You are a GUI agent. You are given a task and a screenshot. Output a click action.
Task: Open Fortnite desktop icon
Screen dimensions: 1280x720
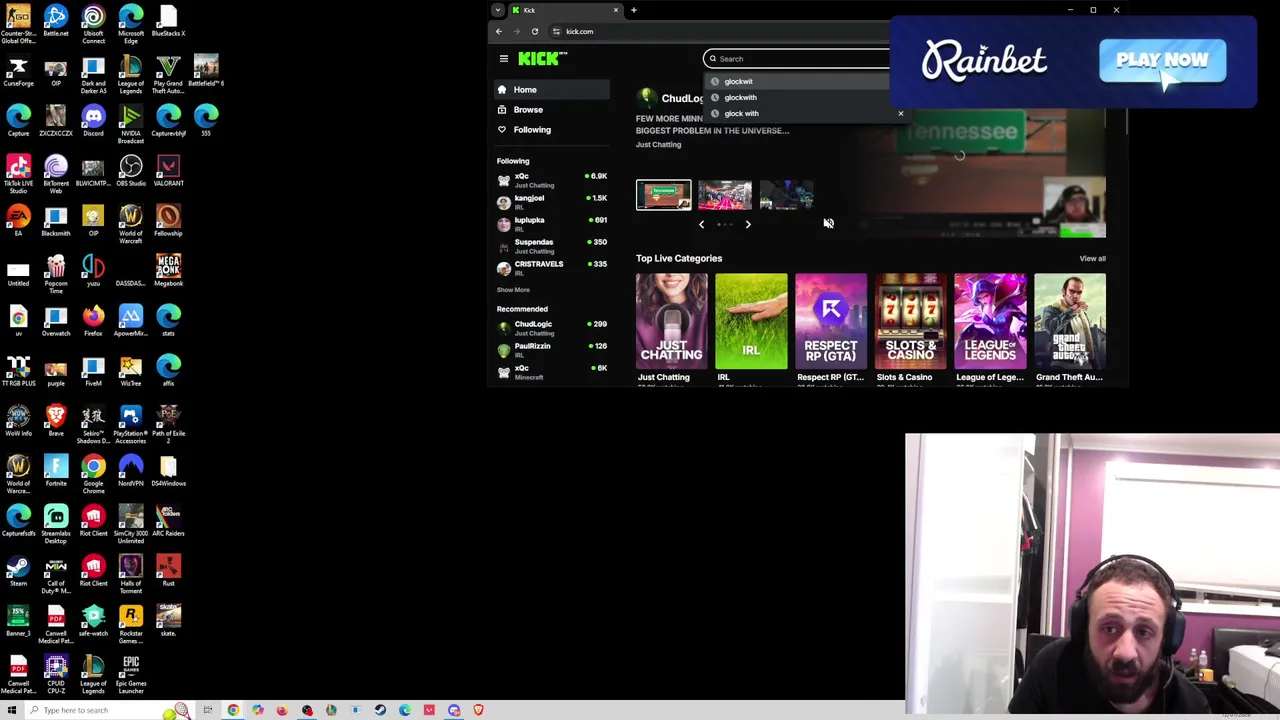point(56,472)
